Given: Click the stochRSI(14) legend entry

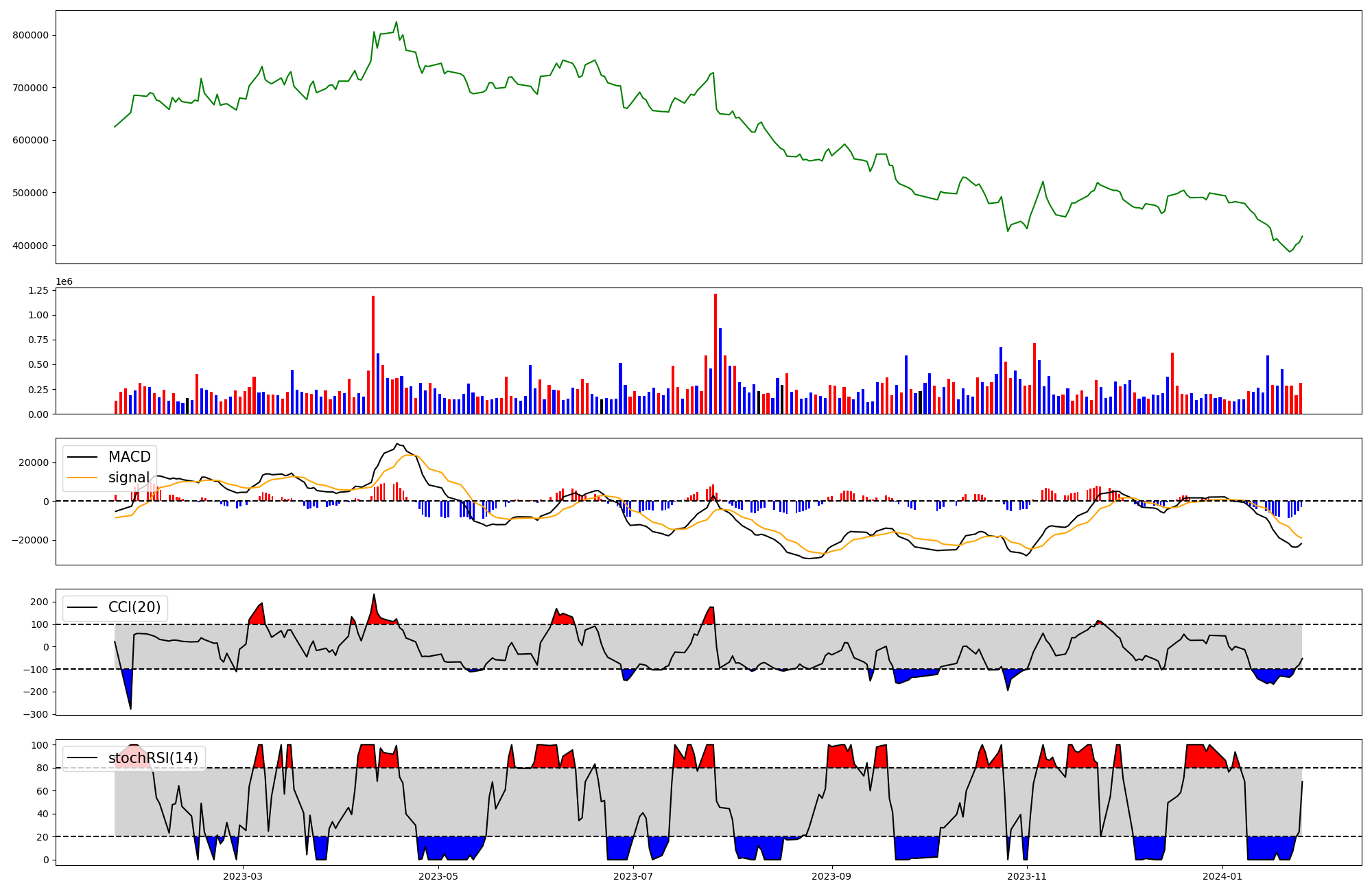Looking at the screenshot, I should click(153, 758).
